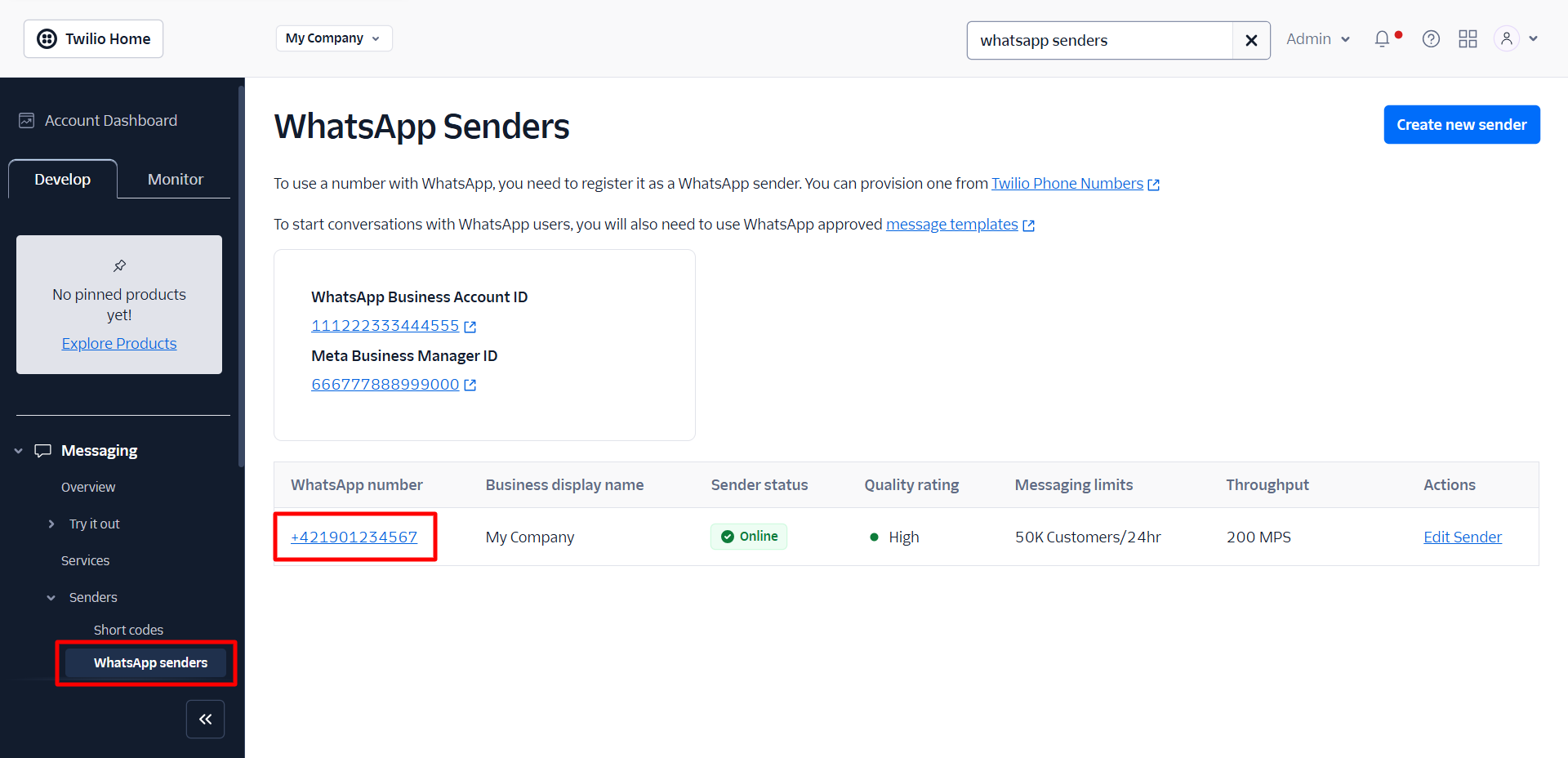Click the Create new sender button
The height and width of the screenshot is (758, 1568).
(1461, 125)
